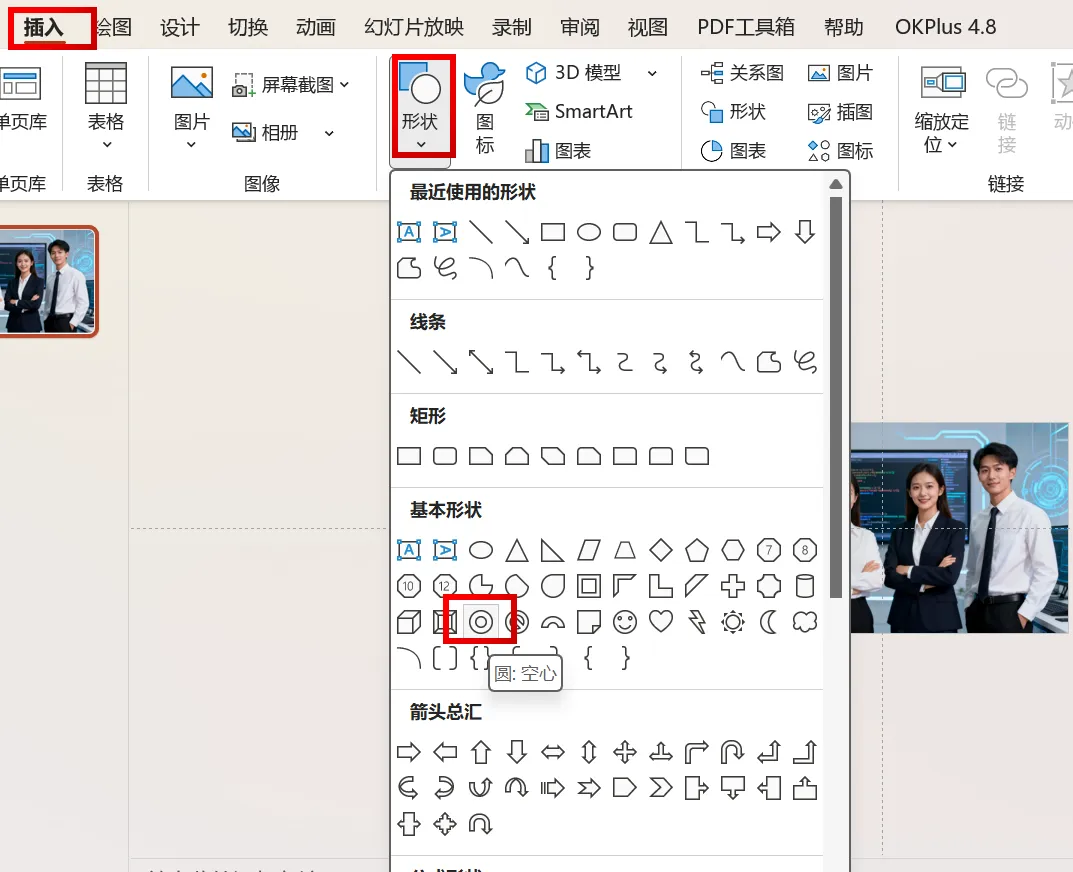This screenshot has width=1073, height=872.
Task: Pick the up arrow in 箭头总汇
Action: [480, 752]
